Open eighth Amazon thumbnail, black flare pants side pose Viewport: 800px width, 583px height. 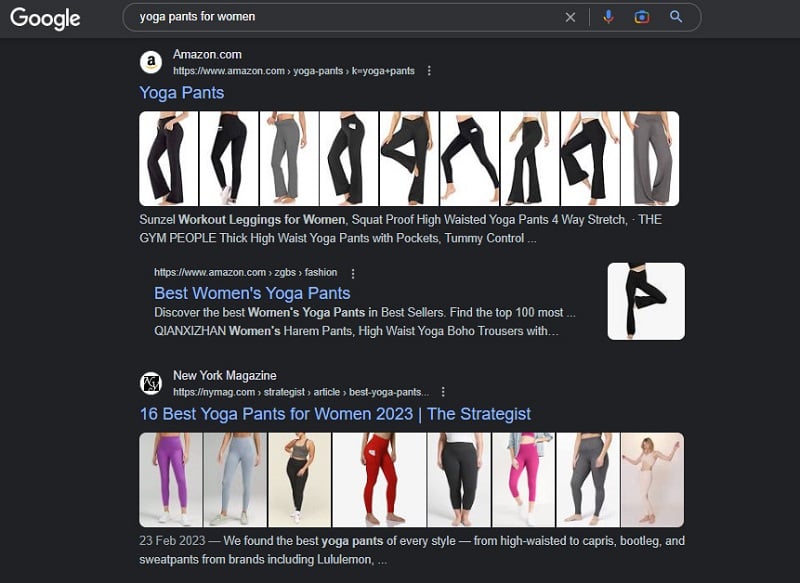point(590,159)
